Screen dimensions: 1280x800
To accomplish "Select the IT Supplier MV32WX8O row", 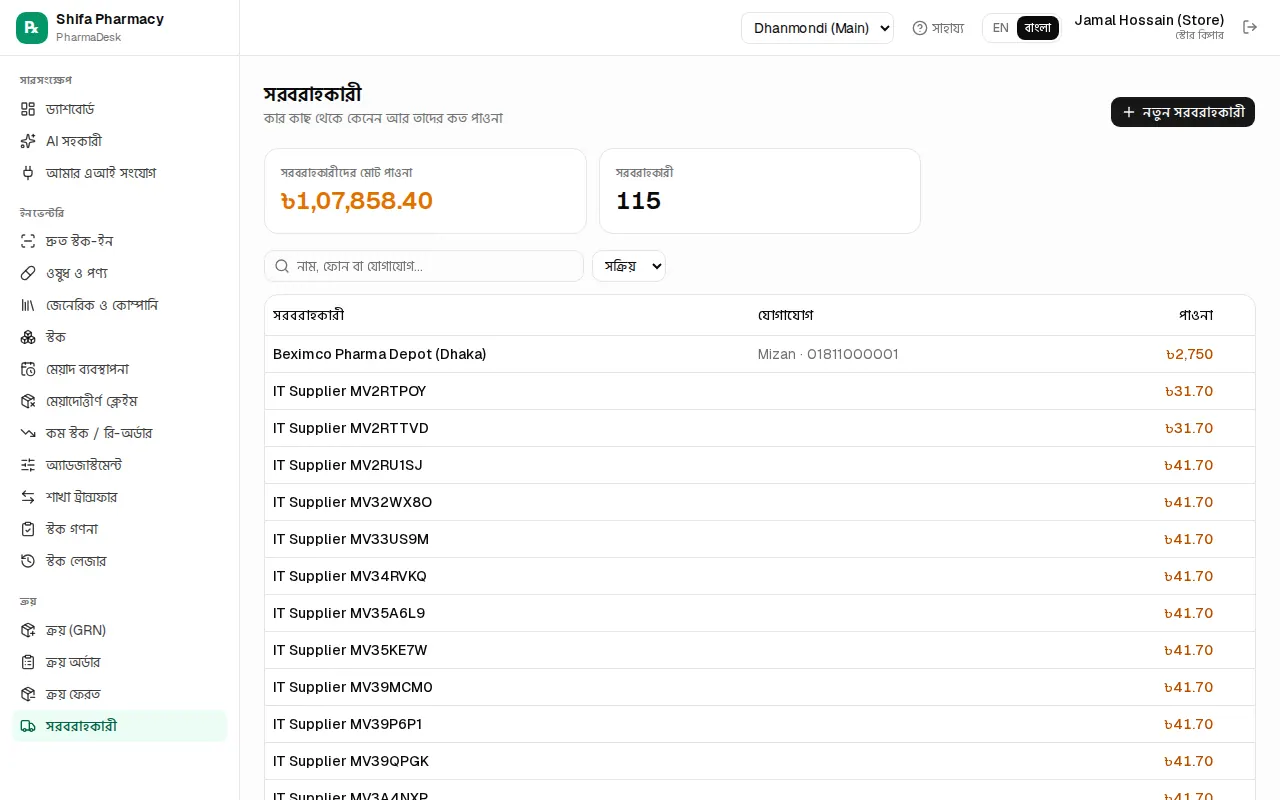I will tap(759, 502).
